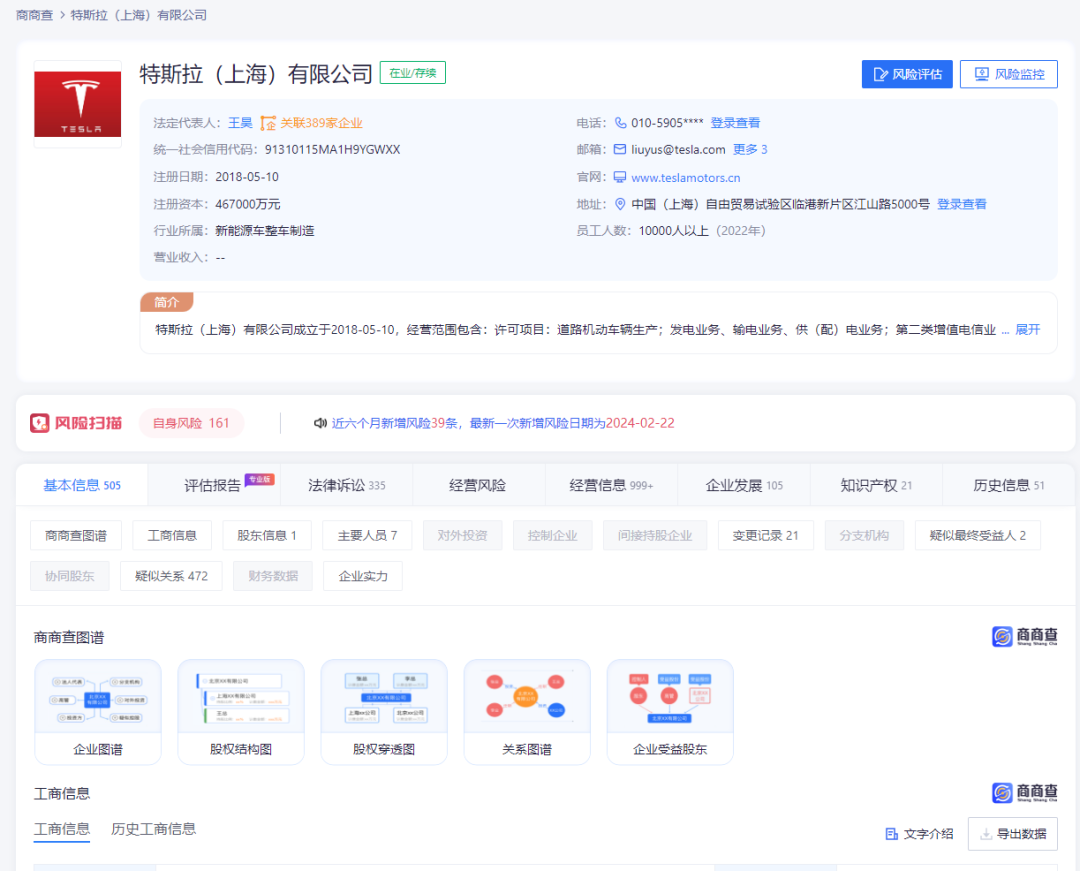Screen dimensions: 1080x871
Task: Switch to the 知识产权 tab
Action: point(876,485)
